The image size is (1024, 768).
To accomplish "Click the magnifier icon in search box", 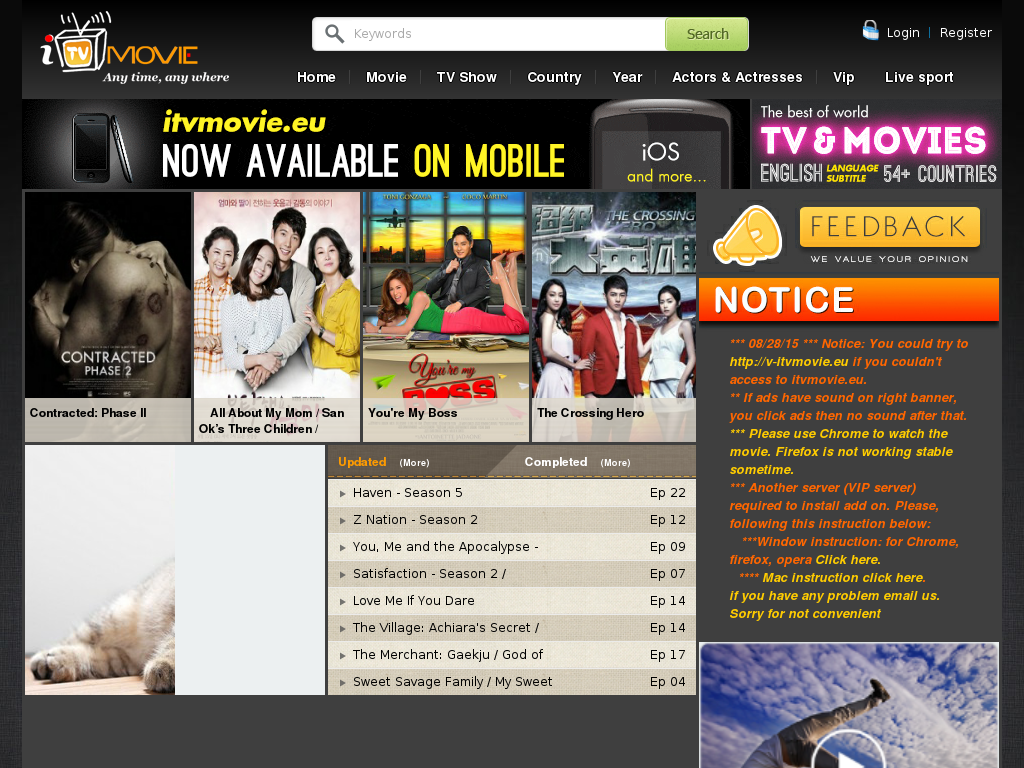I will pos(334,34).
